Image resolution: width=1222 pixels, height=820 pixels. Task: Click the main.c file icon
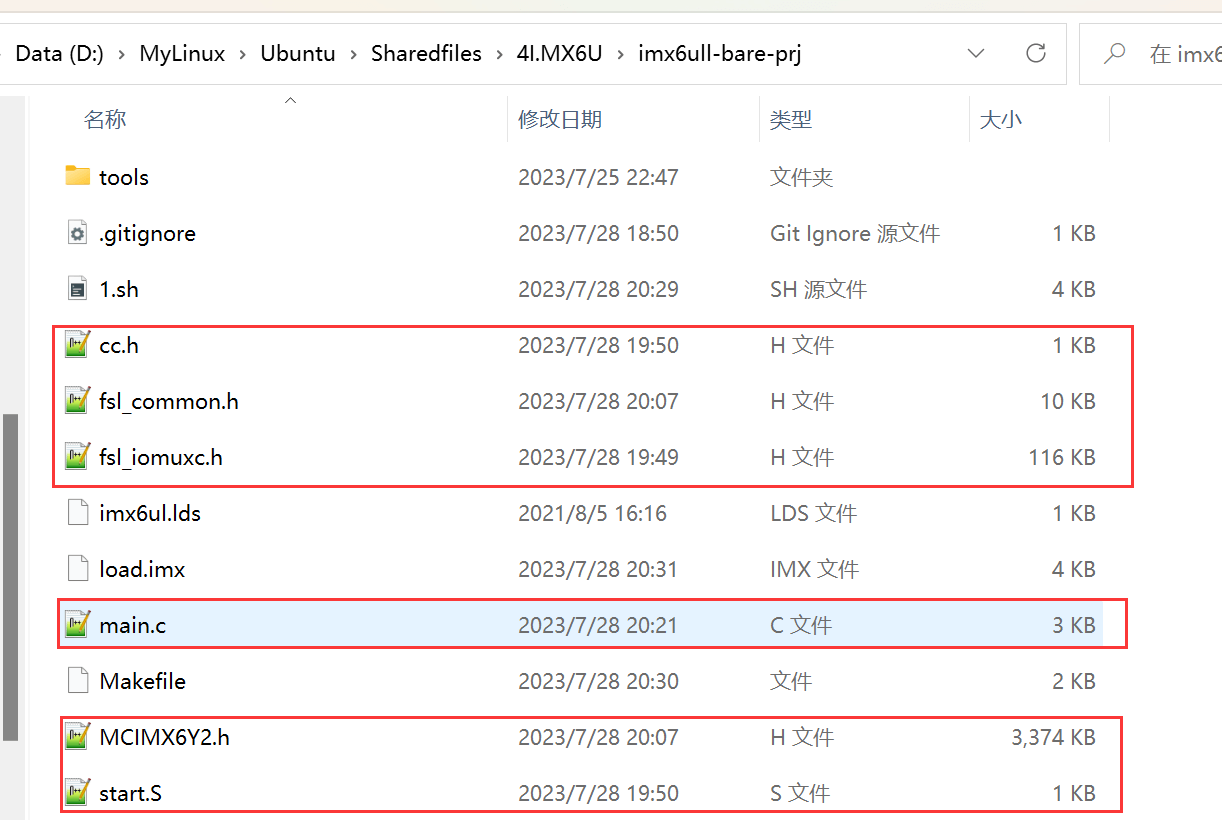point(78,625)
